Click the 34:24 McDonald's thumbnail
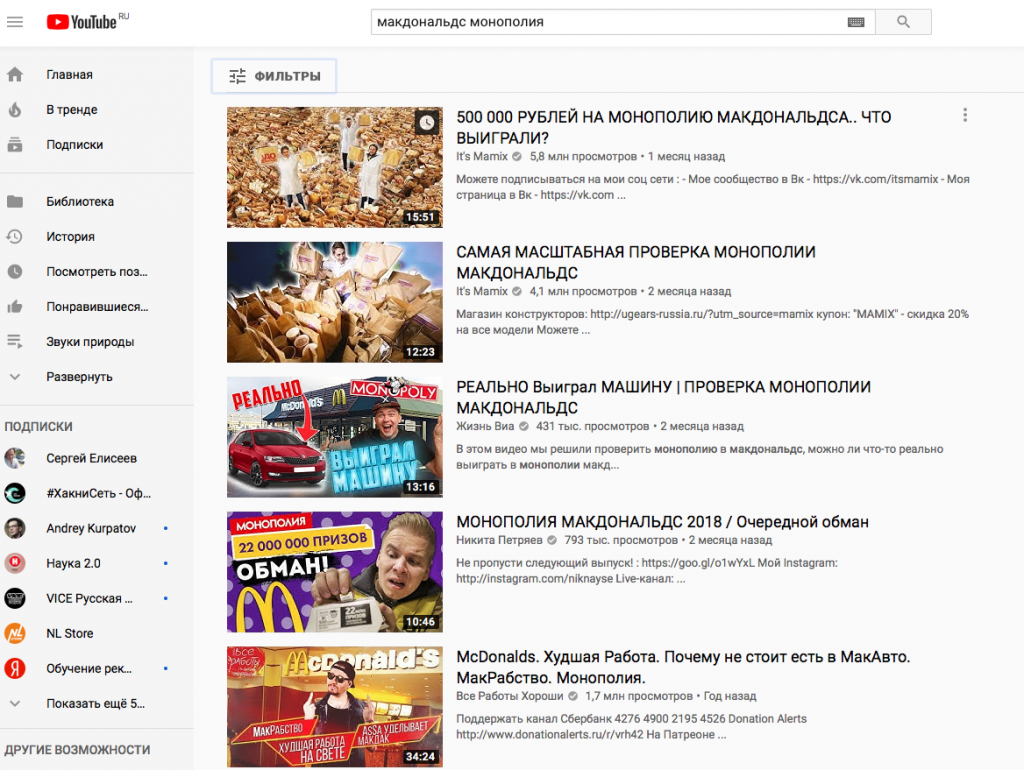1024x770 pixels. click(x=334, y=707)
